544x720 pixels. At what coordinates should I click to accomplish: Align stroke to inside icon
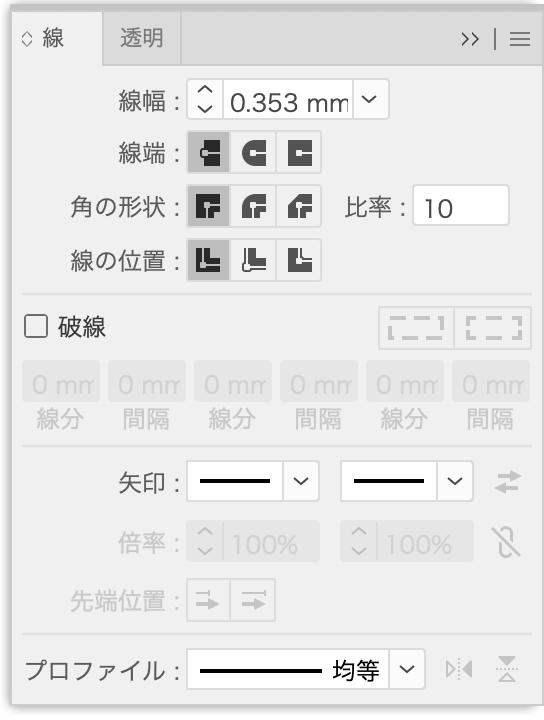tap(253, 260)
